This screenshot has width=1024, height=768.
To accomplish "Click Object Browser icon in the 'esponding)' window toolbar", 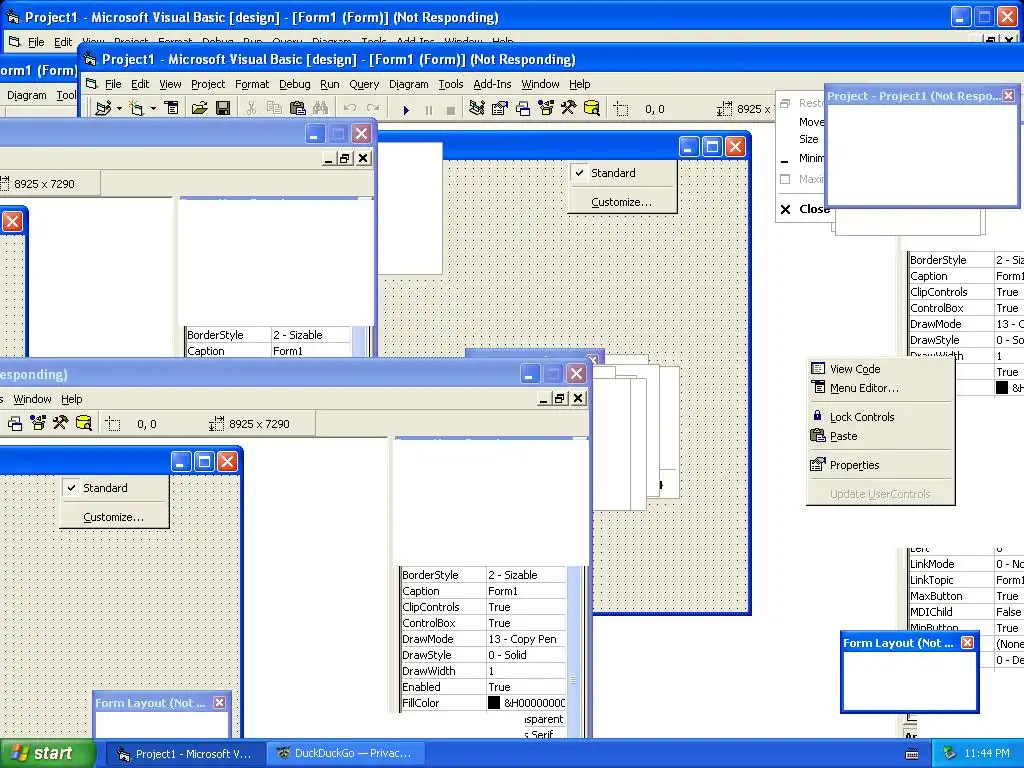I will [38, 423].
